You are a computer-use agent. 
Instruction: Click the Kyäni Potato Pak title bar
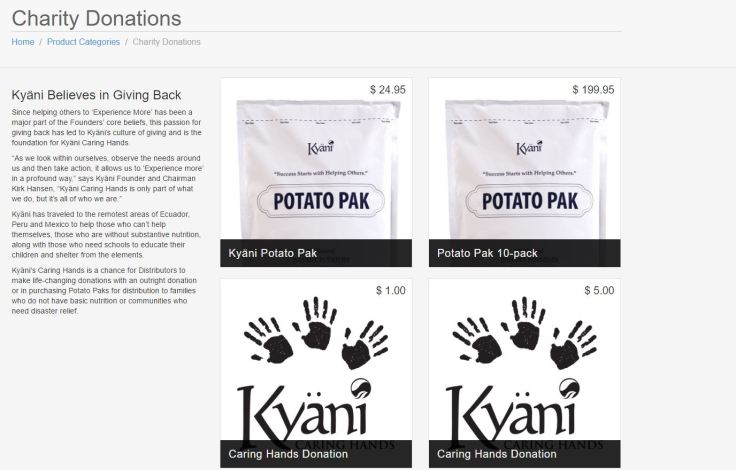pyautogui.click(x=316, y=253)
